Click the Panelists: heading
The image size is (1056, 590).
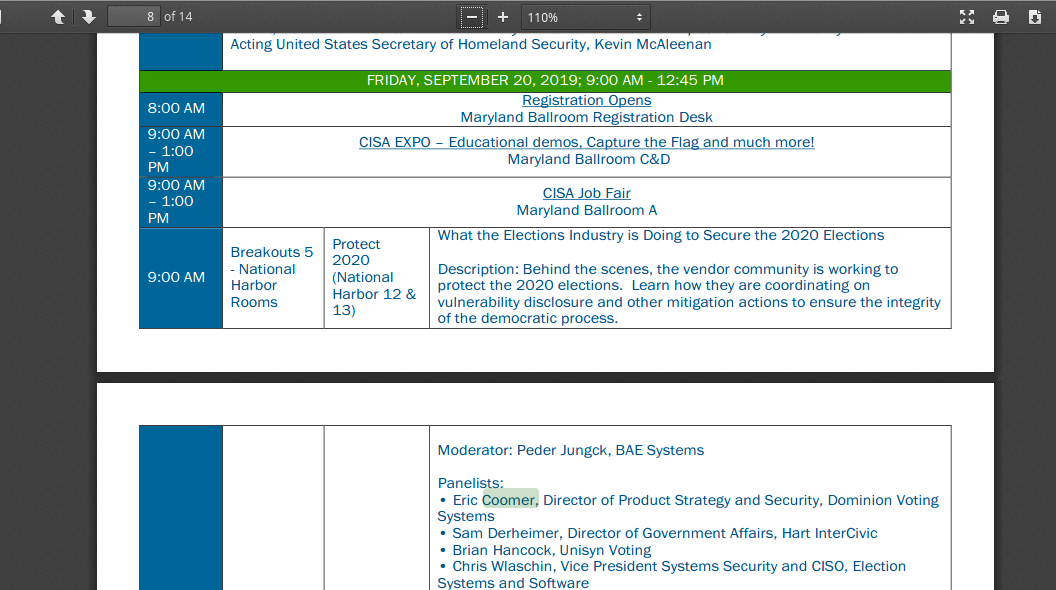(x=470, y=483)
